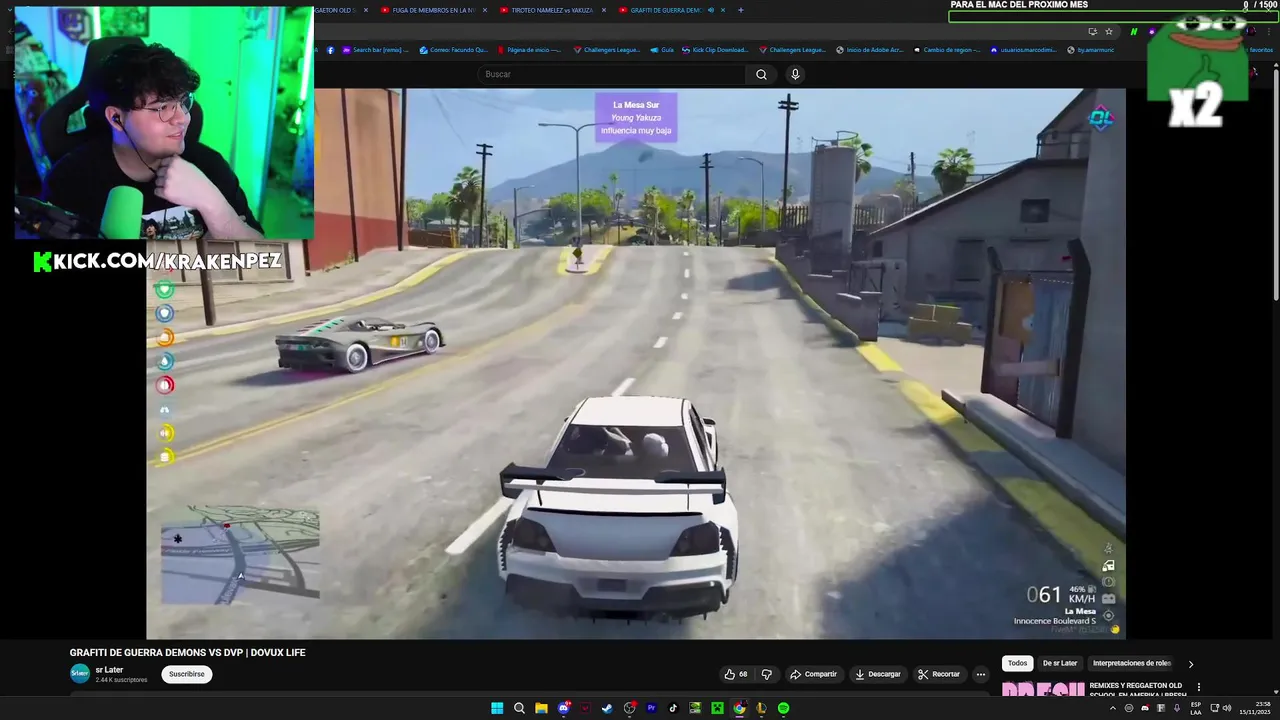Open TikTok from the taskbar
The width and height of the screenshot is (1280, 720).
[x=673, y=708]
